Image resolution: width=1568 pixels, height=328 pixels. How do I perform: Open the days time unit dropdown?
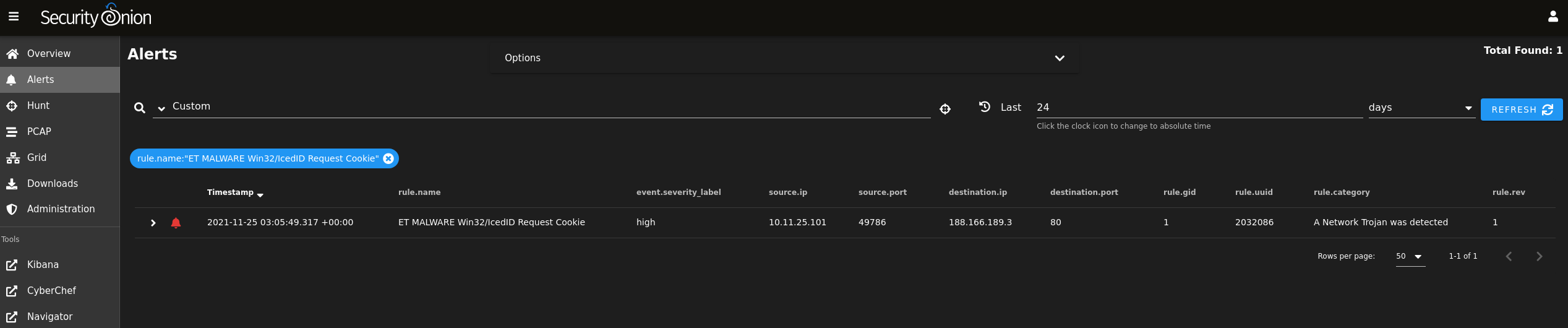pos(1421,108)
